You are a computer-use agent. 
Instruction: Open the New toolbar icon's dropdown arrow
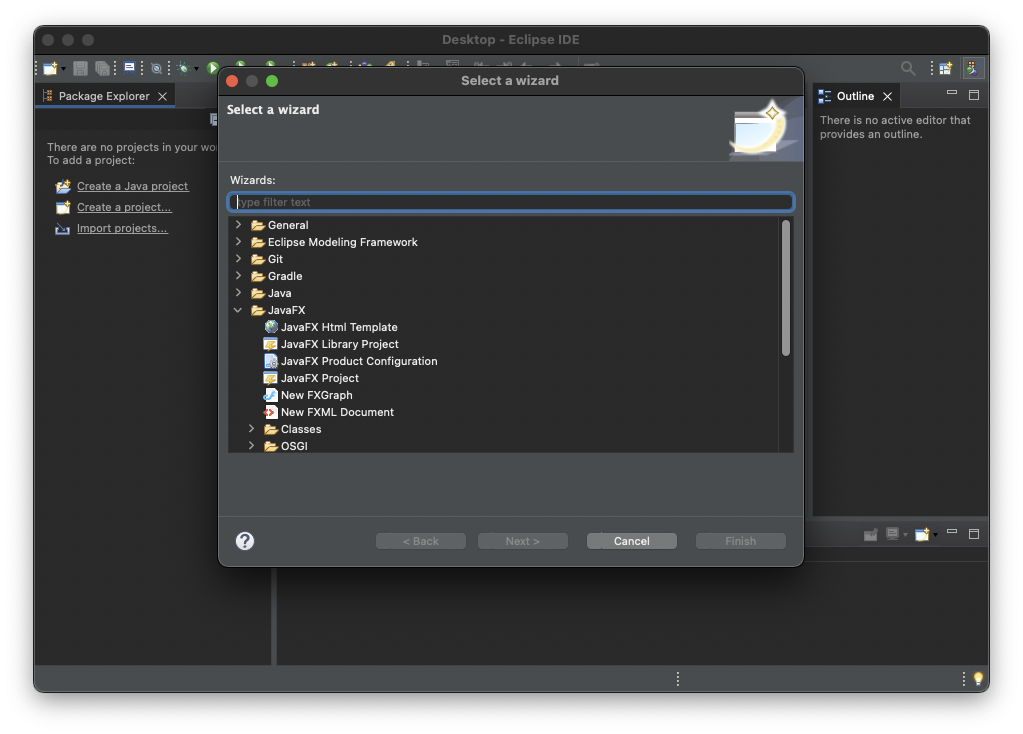click(x=63, y=69)
